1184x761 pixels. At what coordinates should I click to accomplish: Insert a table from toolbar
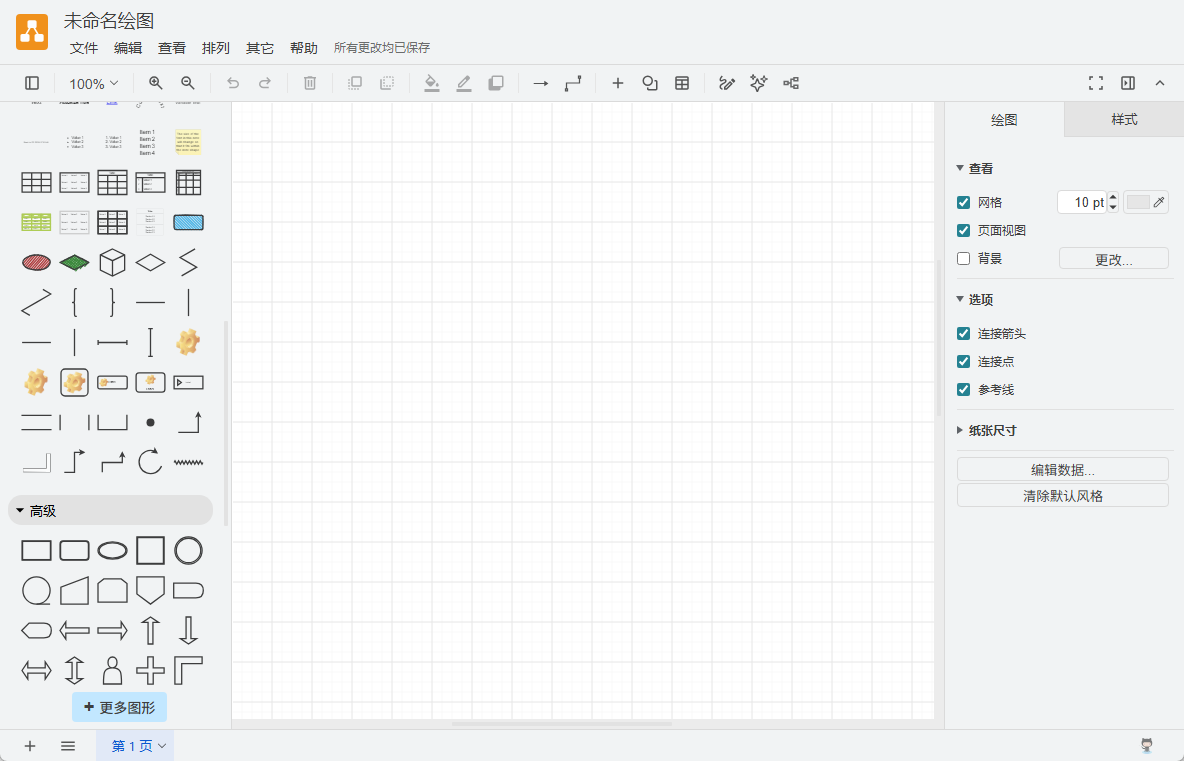coord(682,83)
